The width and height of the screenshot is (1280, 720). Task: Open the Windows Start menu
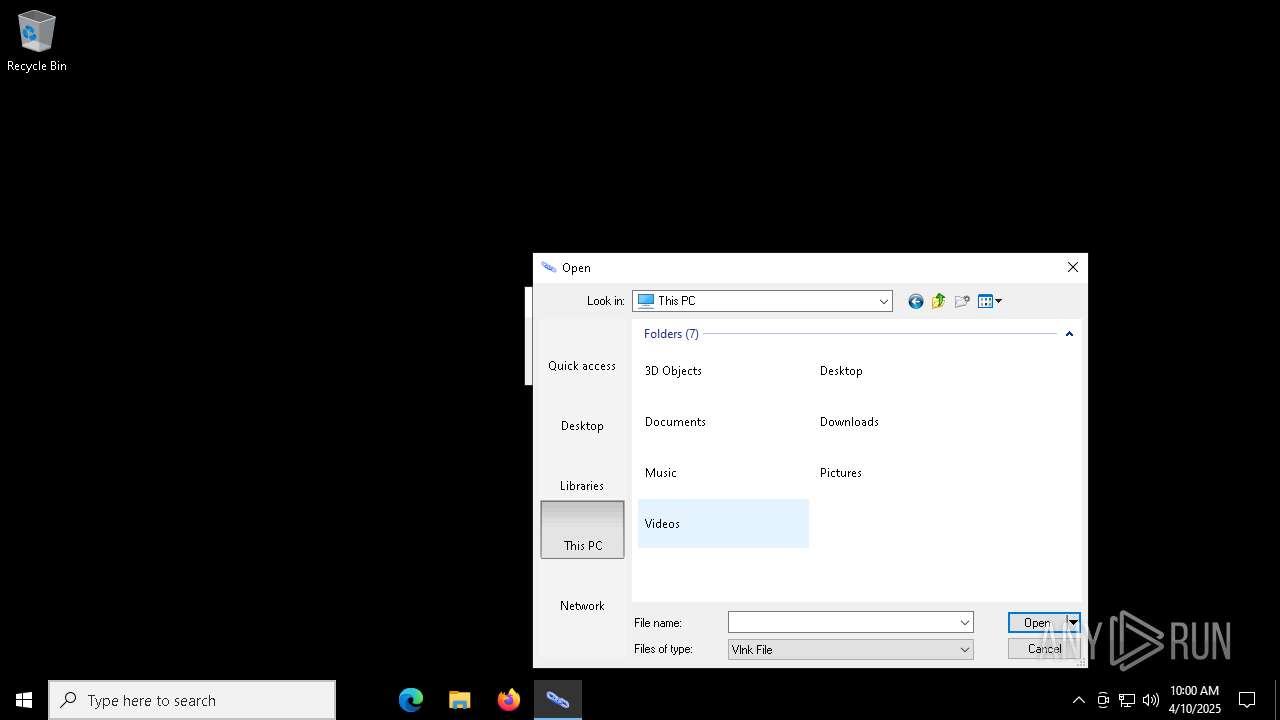click(x=24, y=700)
